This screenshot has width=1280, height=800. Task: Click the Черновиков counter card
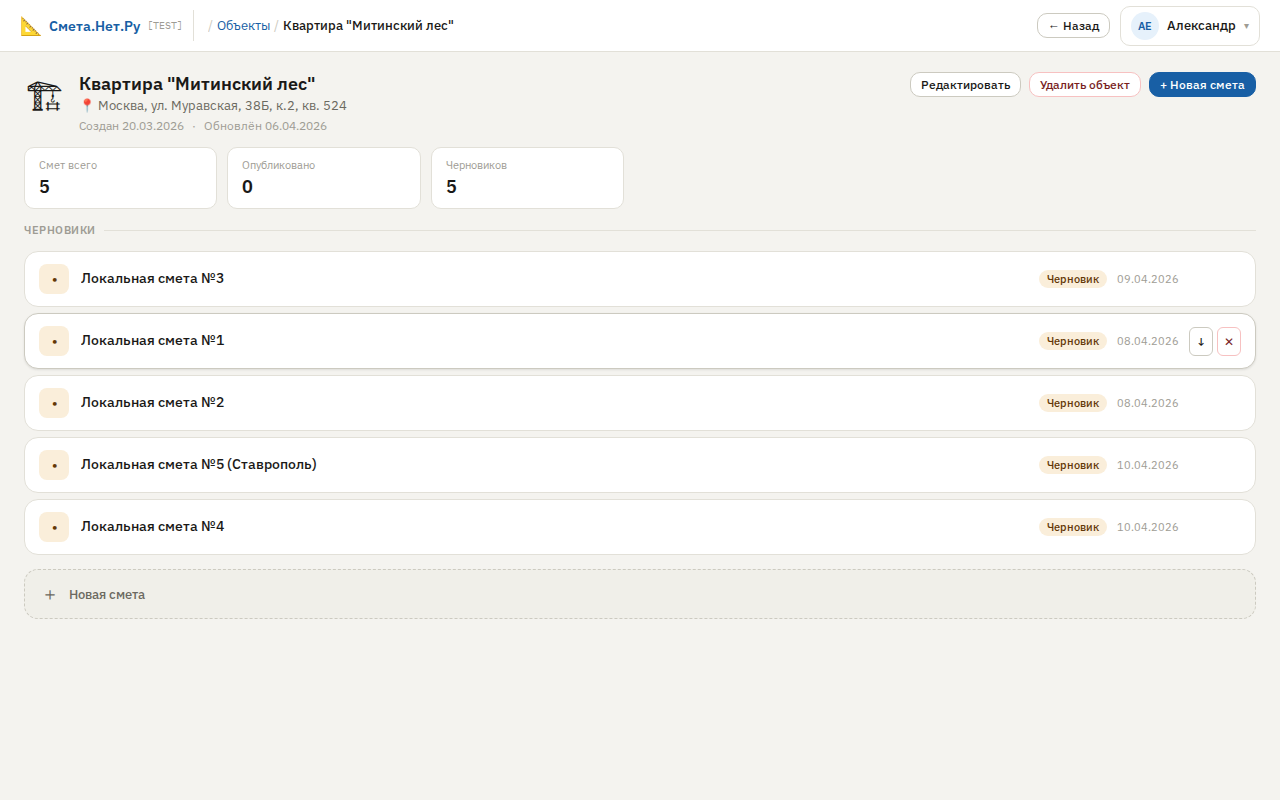coord(527,178)
